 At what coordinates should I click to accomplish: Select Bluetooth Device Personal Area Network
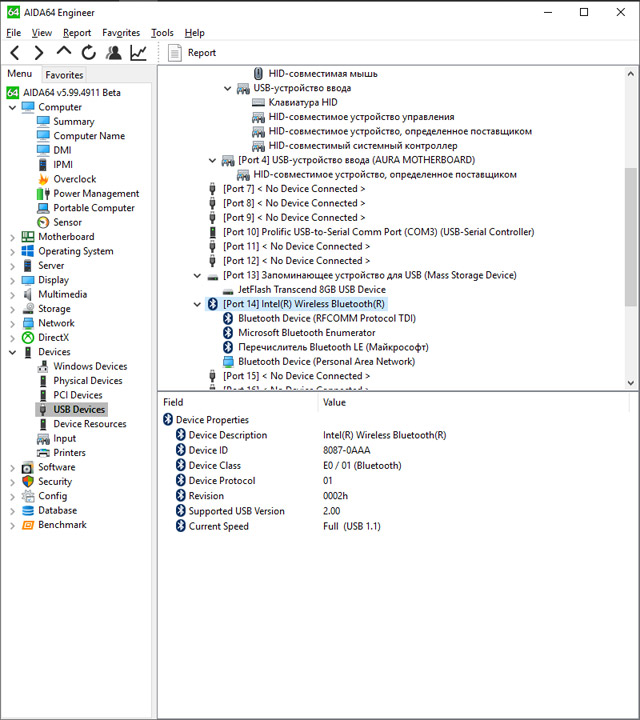click(x=326, y=361)
